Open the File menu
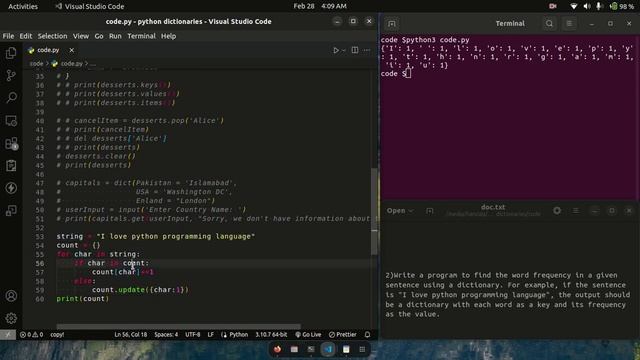 pyautogui.click(x=8, y=36)
